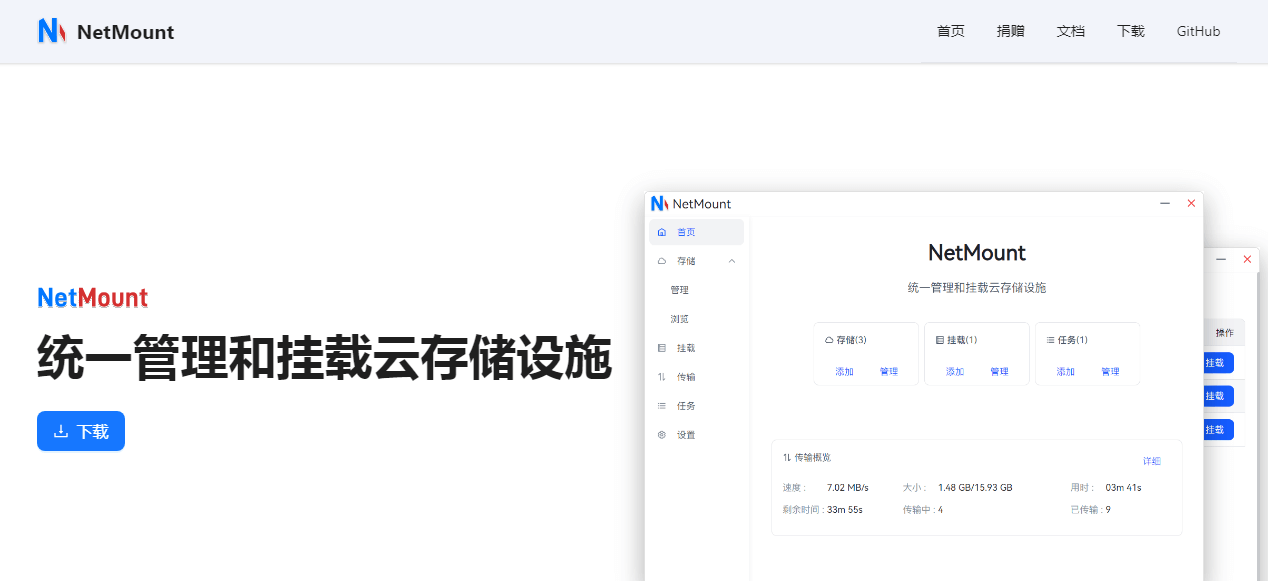Open 挂载 from the sidebar icon

[661, 347]
